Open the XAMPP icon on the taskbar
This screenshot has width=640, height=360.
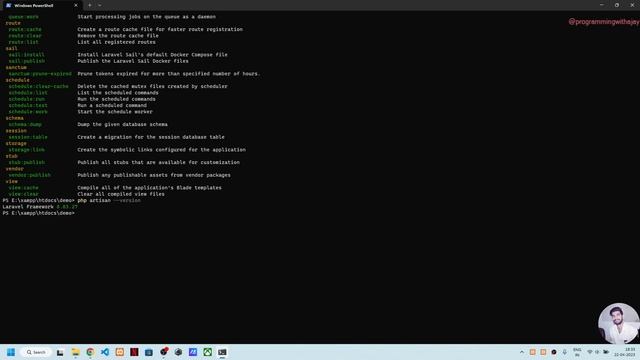pos(120,352)
